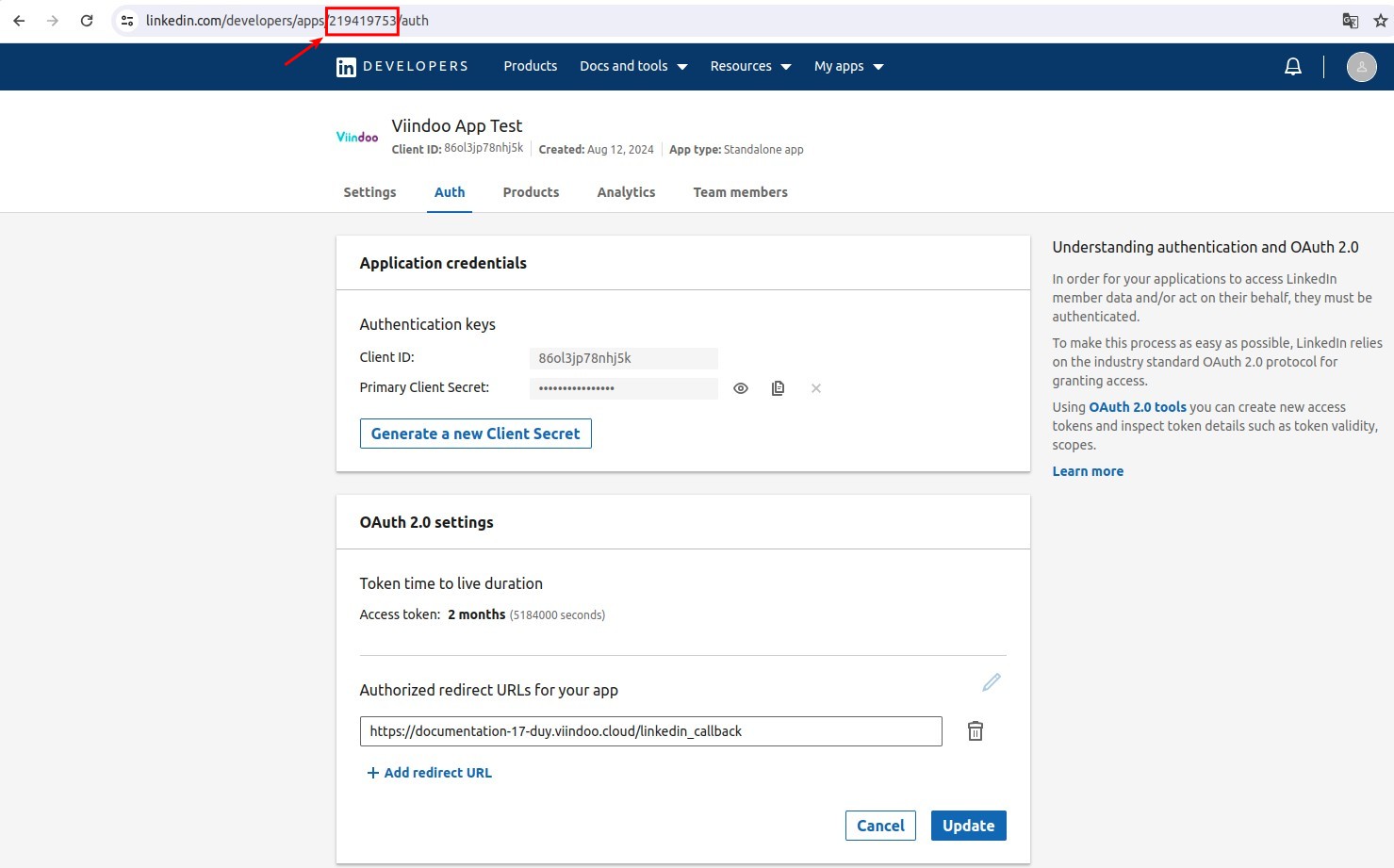Expand Docs and tools dropdown
1394x868 pixels.
pos(633,66)
